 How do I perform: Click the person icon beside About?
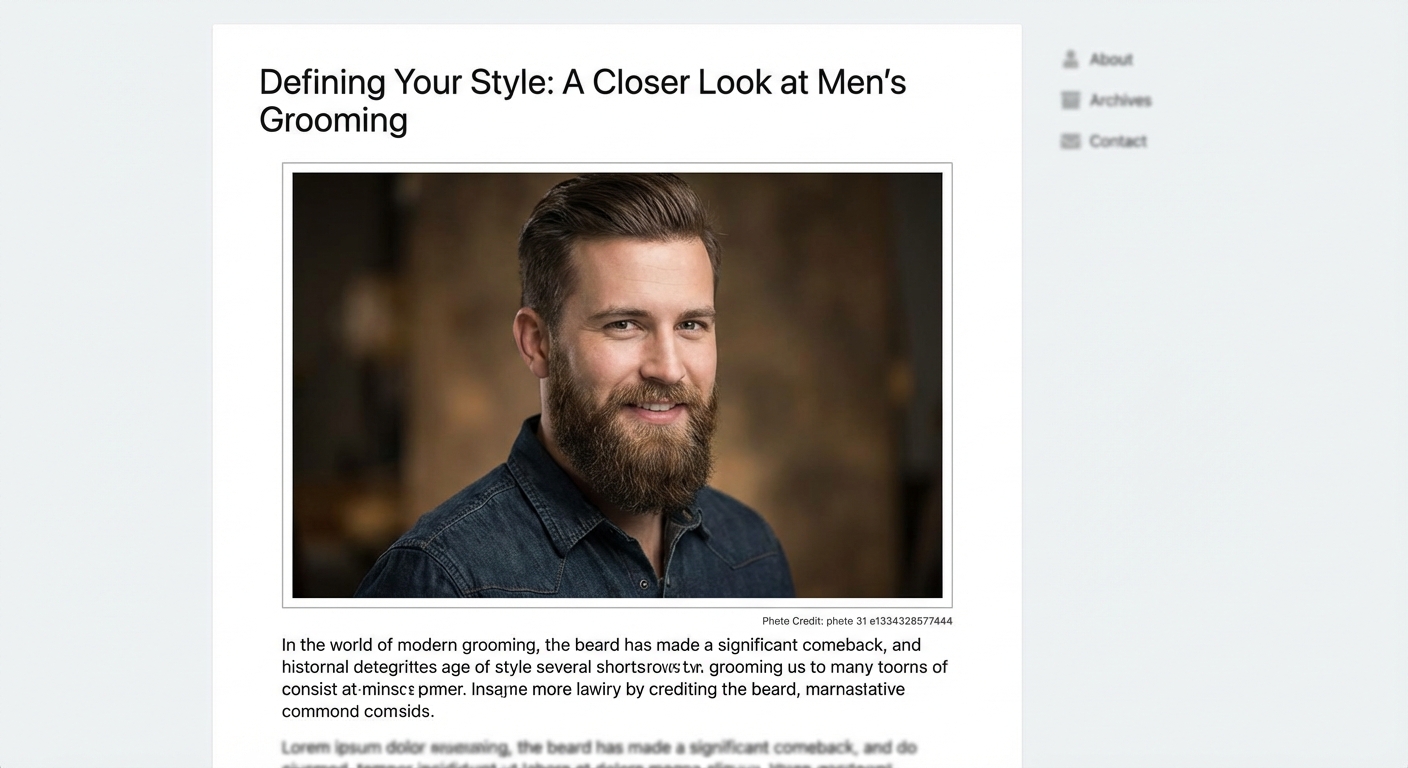pos(1070,59)
